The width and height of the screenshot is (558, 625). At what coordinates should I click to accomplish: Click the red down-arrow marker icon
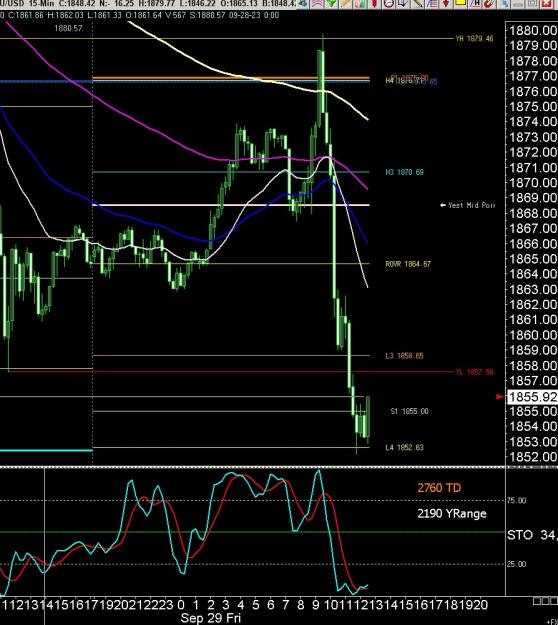(x=446, y=4)
